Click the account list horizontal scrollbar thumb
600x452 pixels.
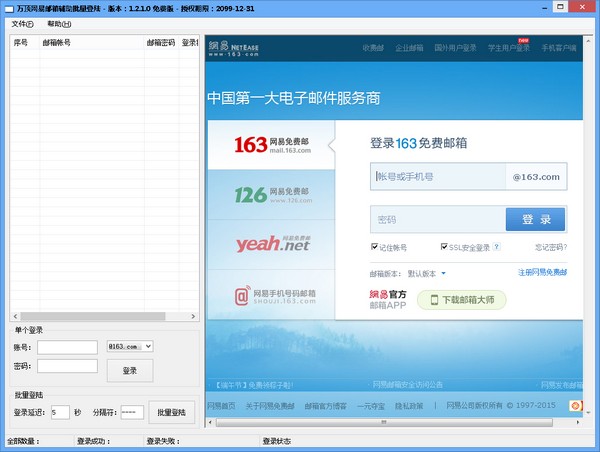click(x=93, y=317)
